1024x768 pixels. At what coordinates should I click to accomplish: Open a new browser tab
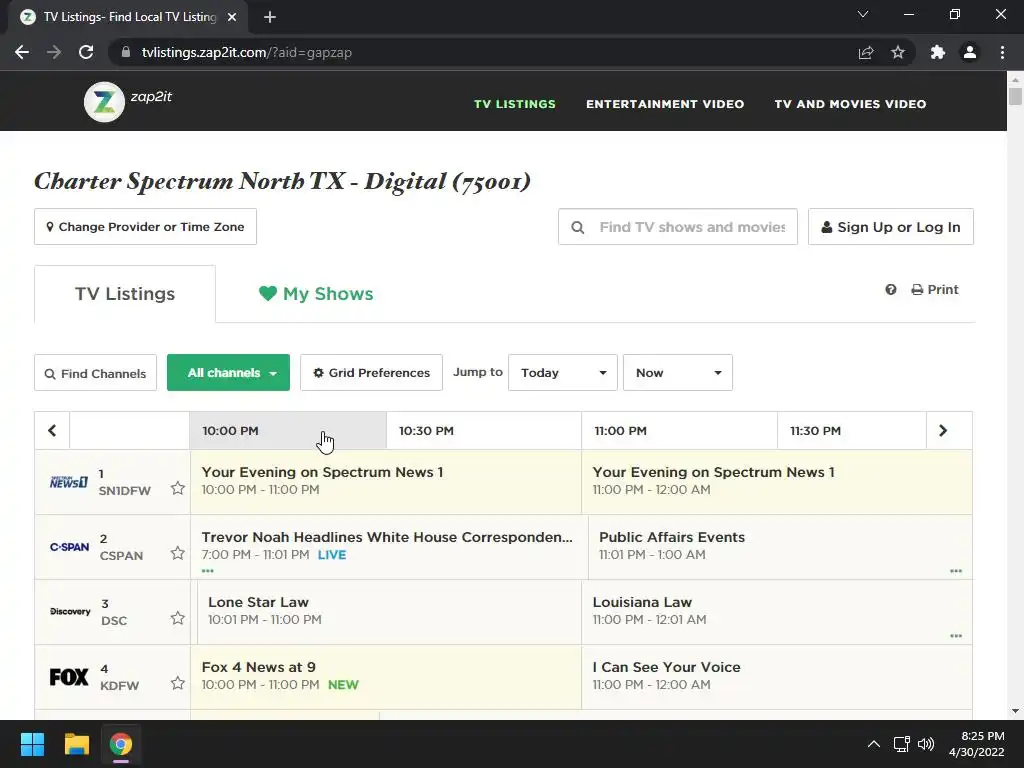tap(270, 17)
